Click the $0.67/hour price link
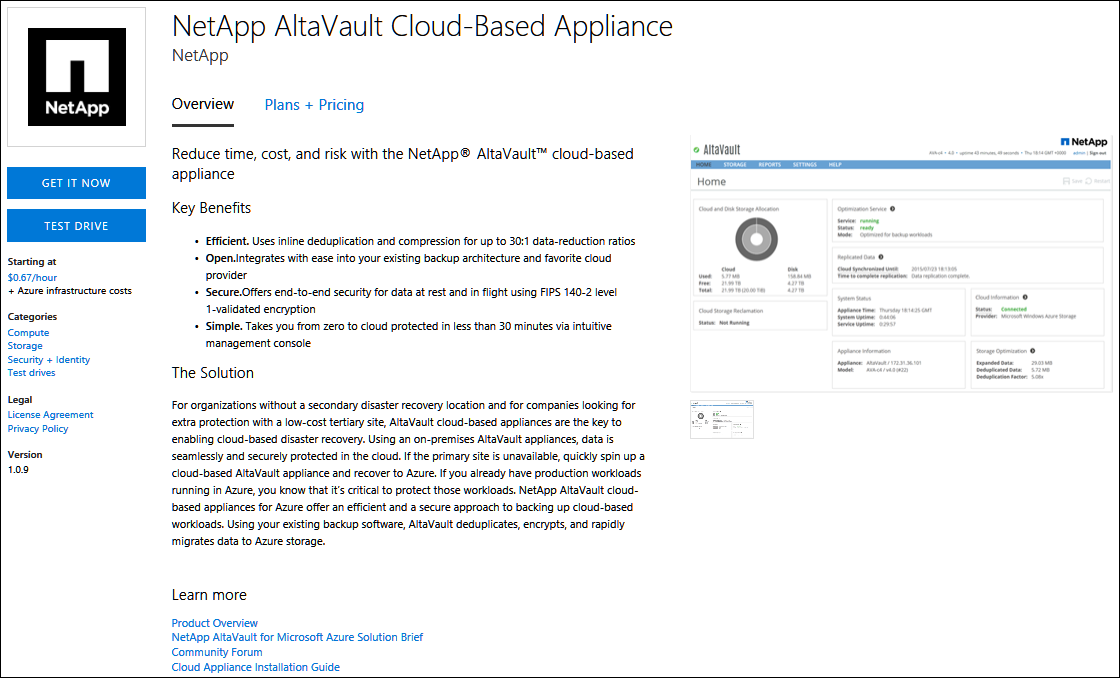The width and height of the screenshot is (1120, 678). [32, 277]
